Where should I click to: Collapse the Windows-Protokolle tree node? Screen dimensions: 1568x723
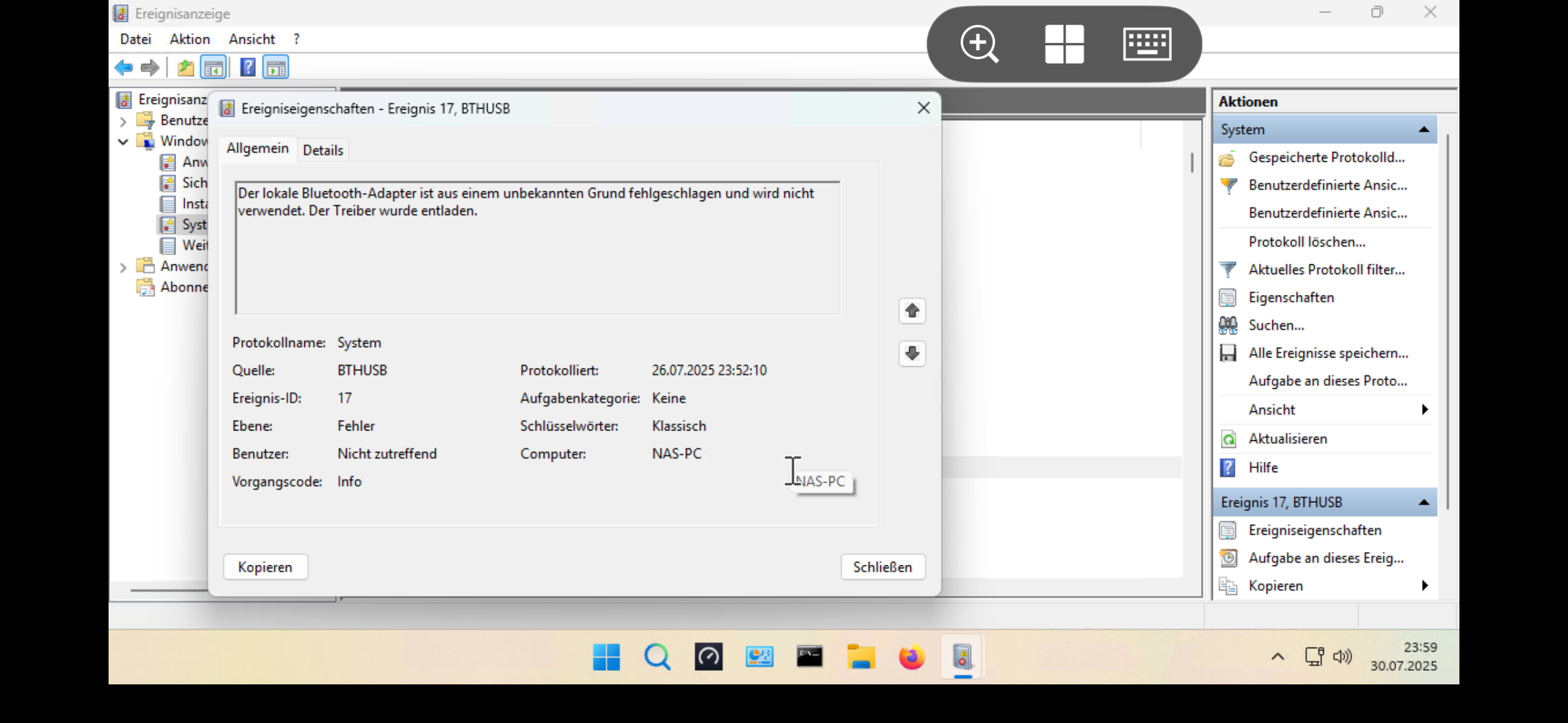click(x=123, y=142)
